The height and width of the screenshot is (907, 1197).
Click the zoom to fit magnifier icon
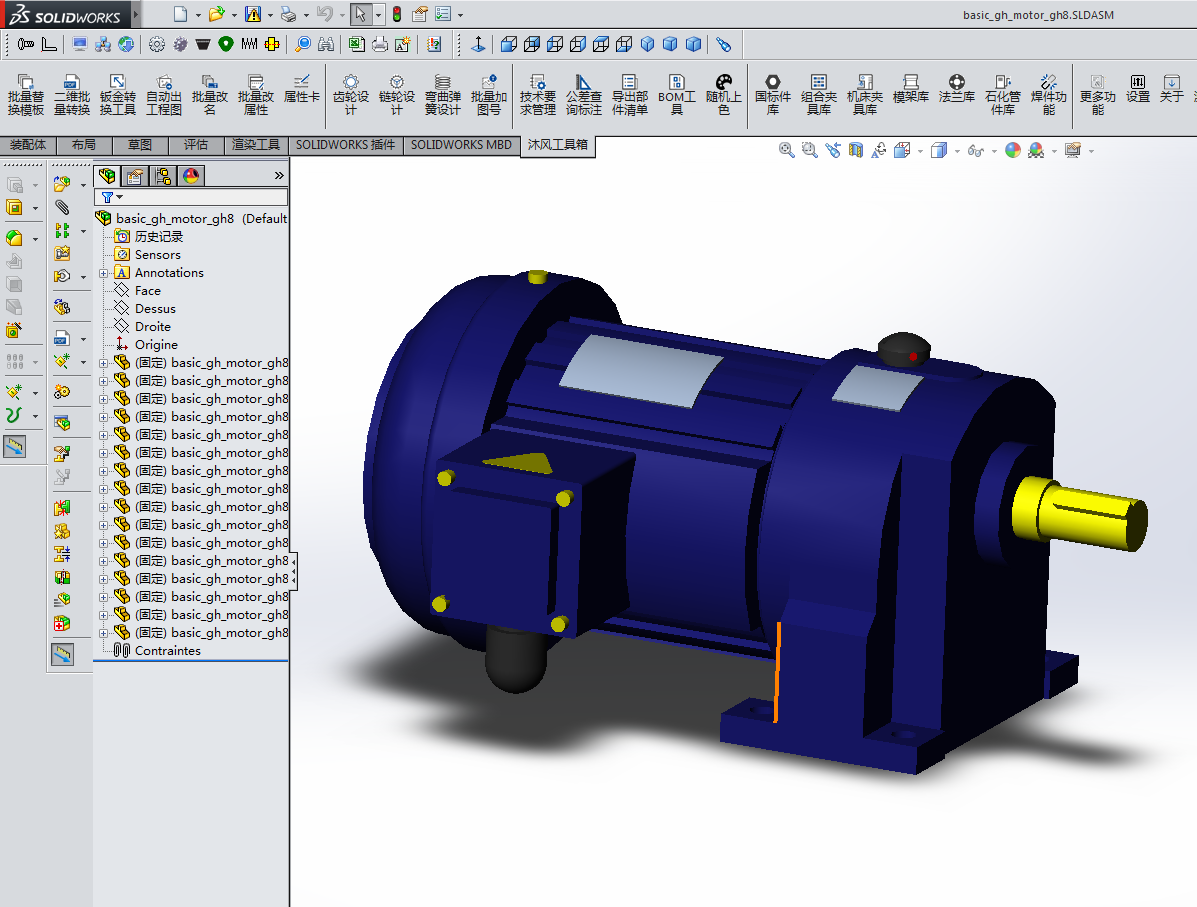[x=786, y=150]
